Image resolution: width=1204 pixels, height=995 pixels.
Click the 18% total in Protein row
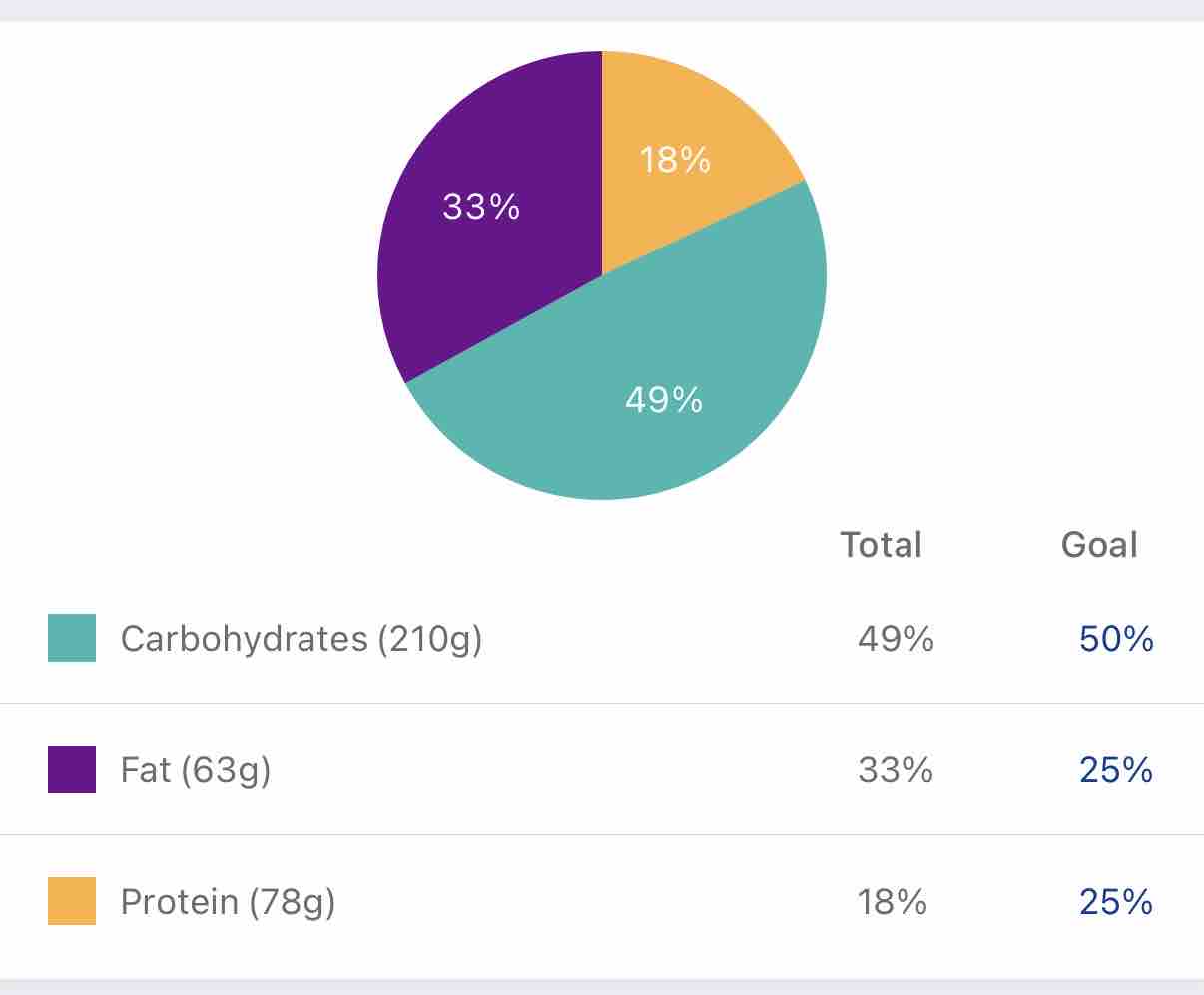click(892, 902)
